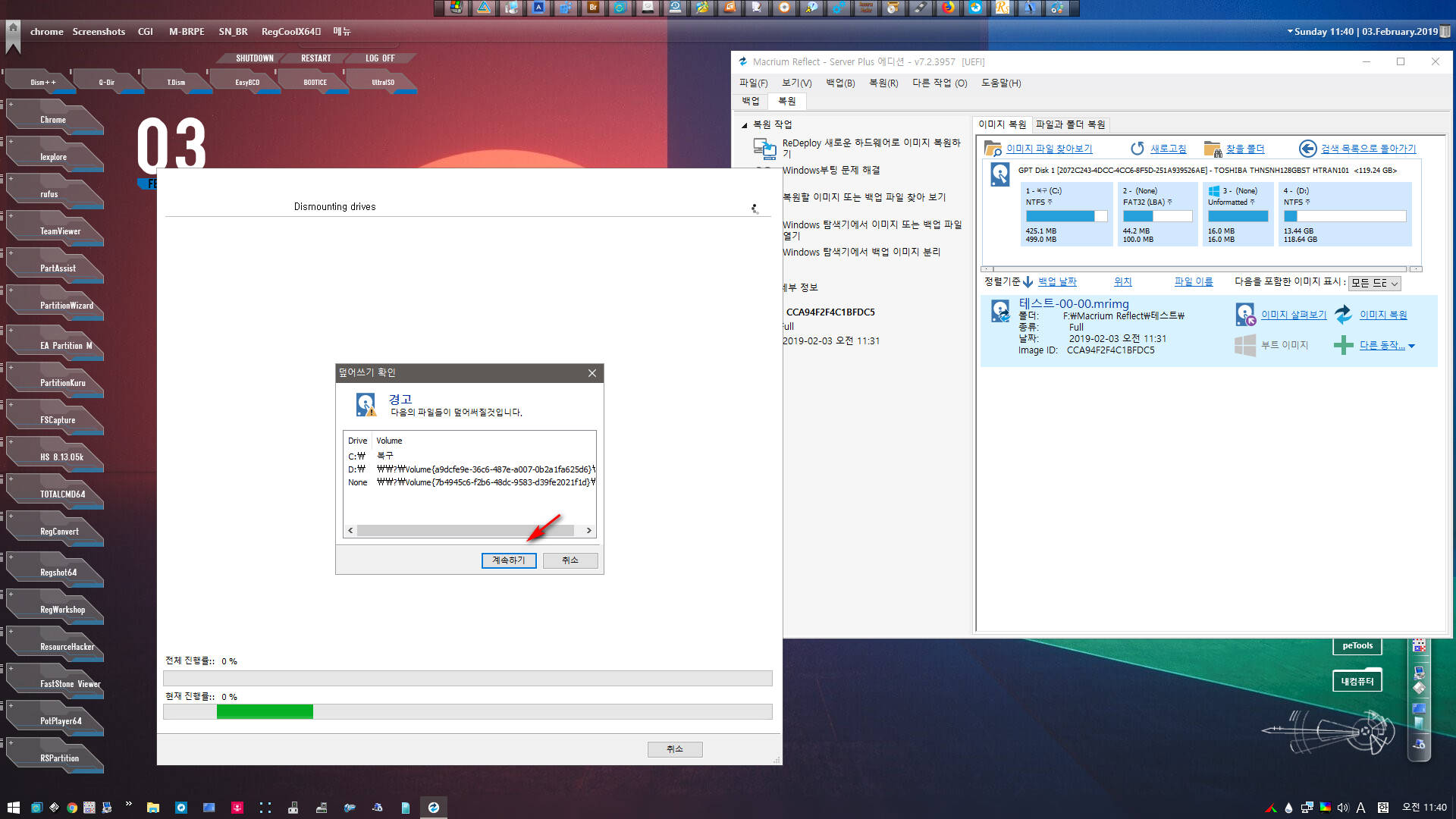Click 이미지 살펴보기 link

[1294, 315]
